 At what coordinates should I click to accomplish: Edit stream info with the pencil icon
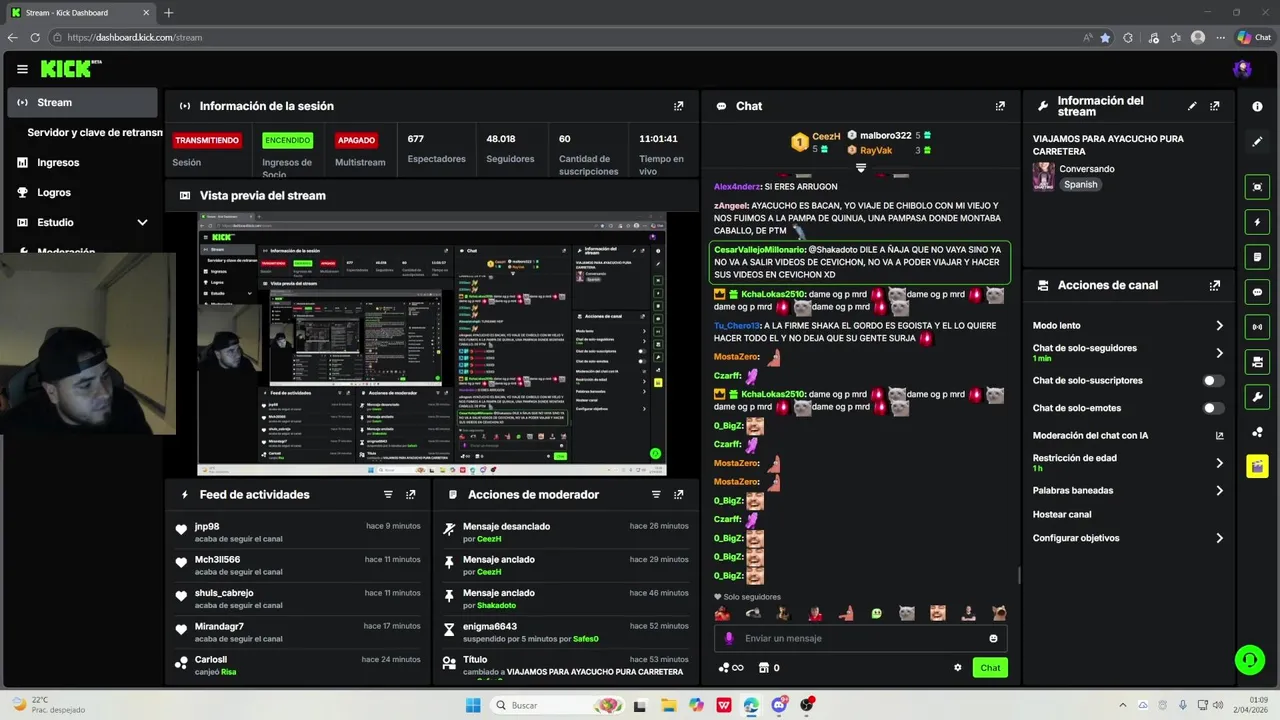[1192, 106]
